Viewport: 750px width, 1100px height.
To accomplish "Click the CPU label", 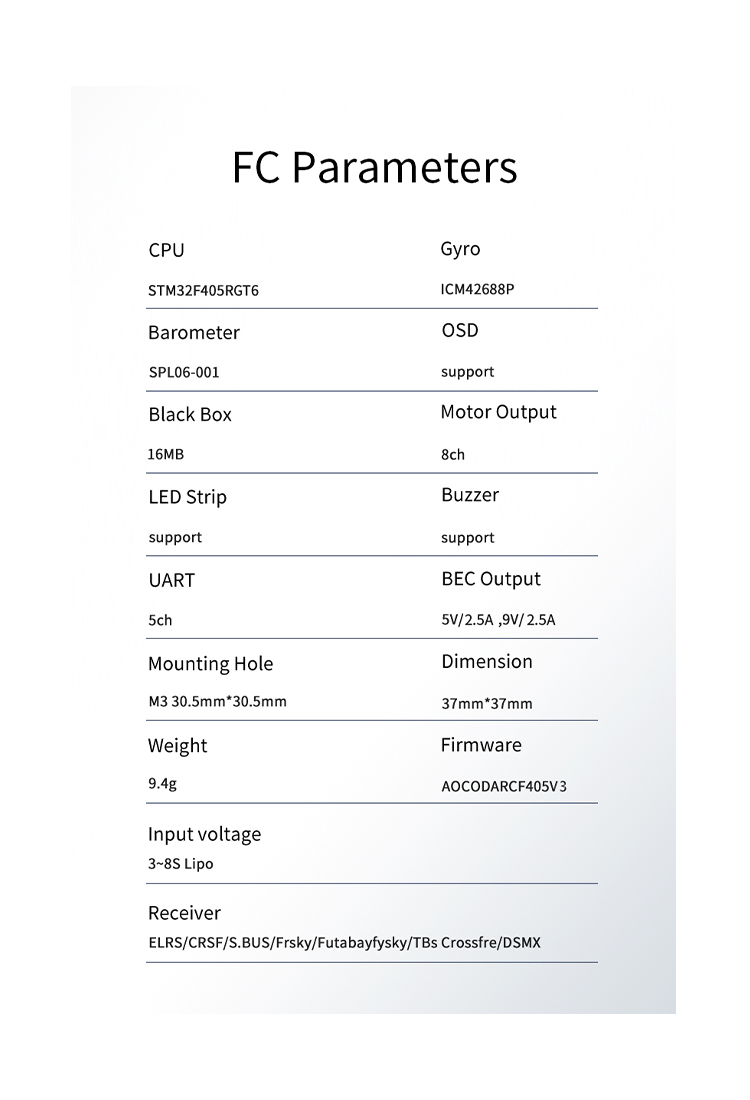I will [x=166, y=250].
